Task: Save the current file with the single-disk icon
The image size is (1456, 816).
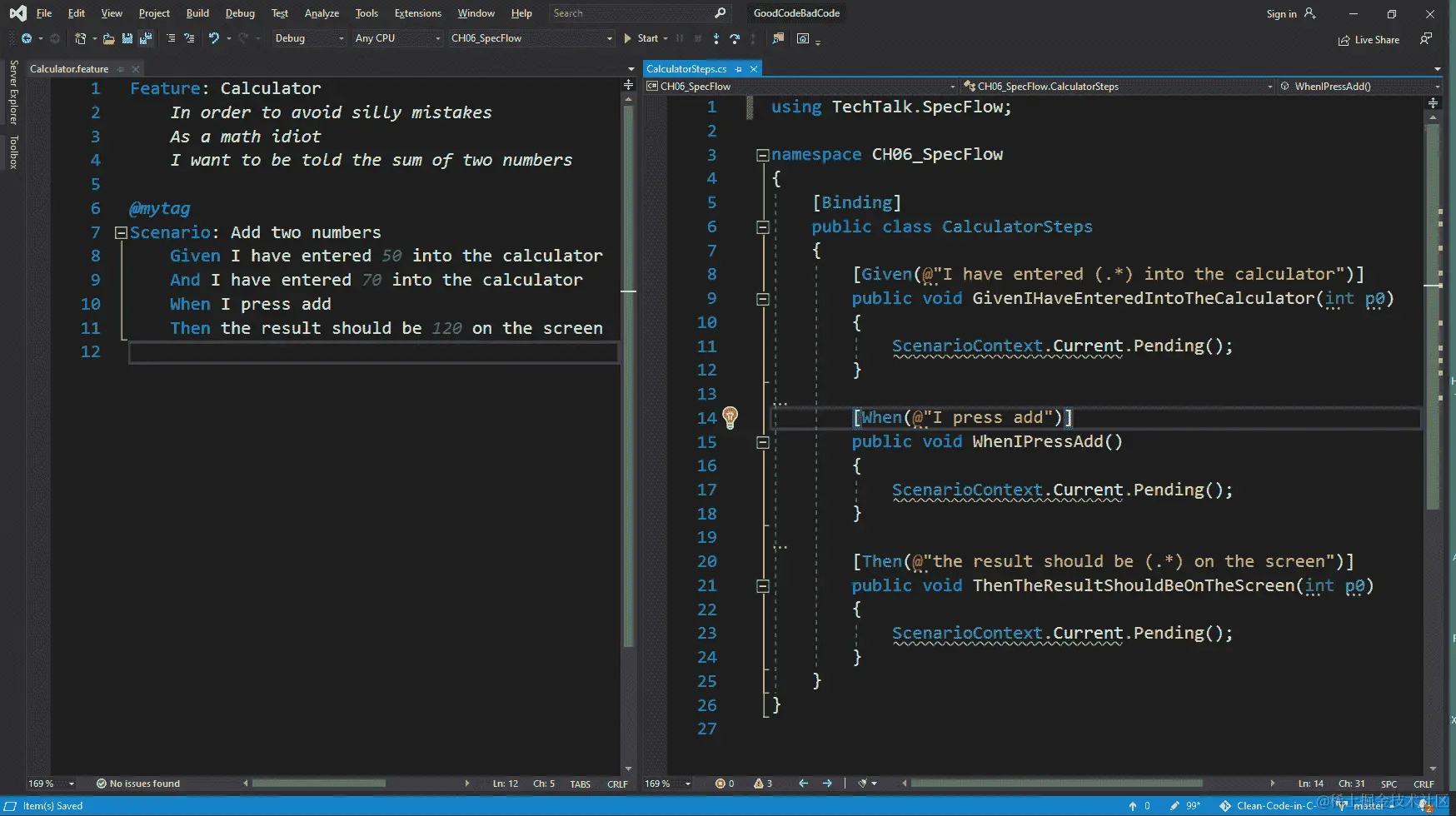Action: [127, 38]
